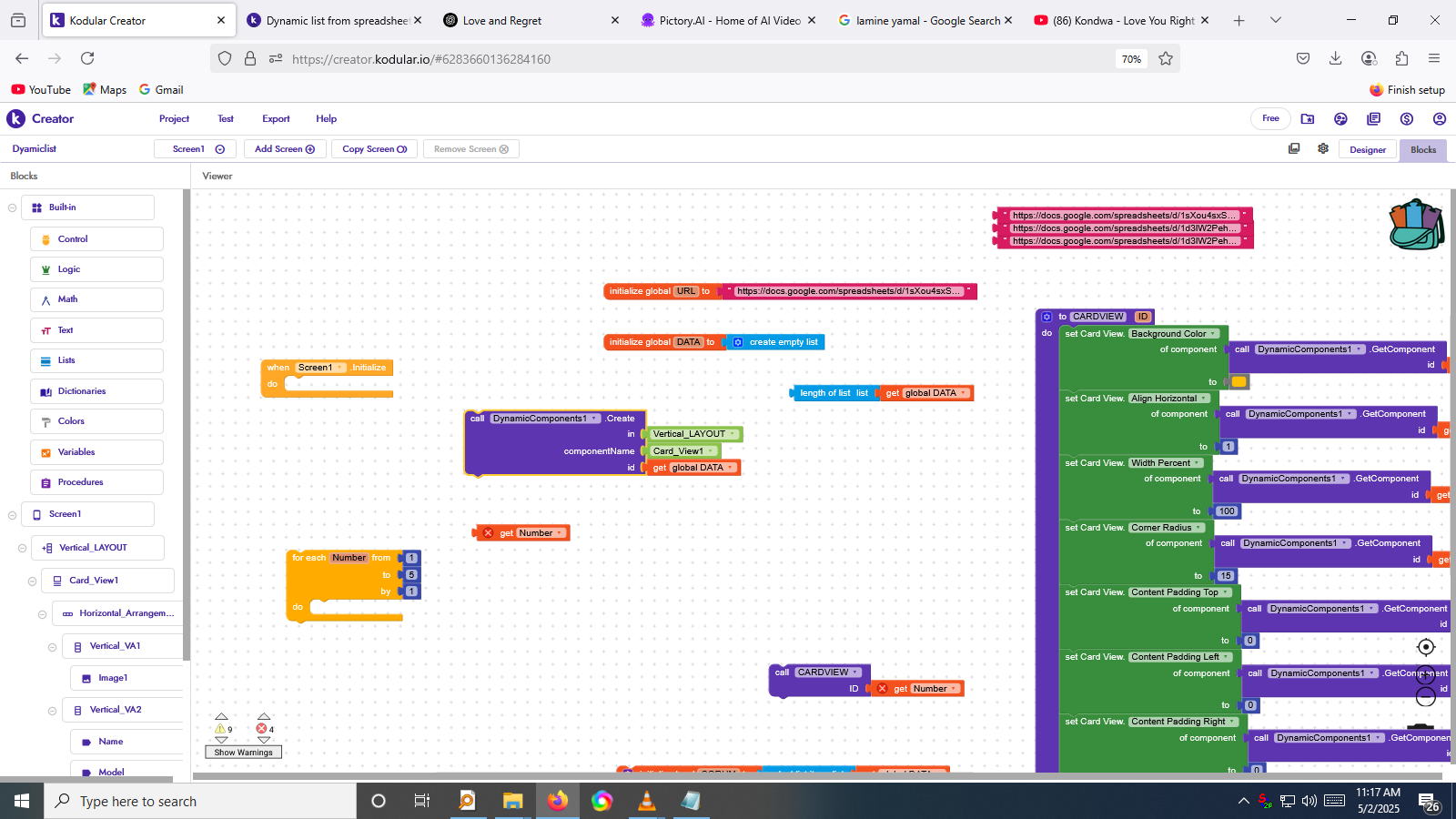Open the starred projects folder icon
This screenshot has width=1456, height=819.
click(x=1308, y=118)
